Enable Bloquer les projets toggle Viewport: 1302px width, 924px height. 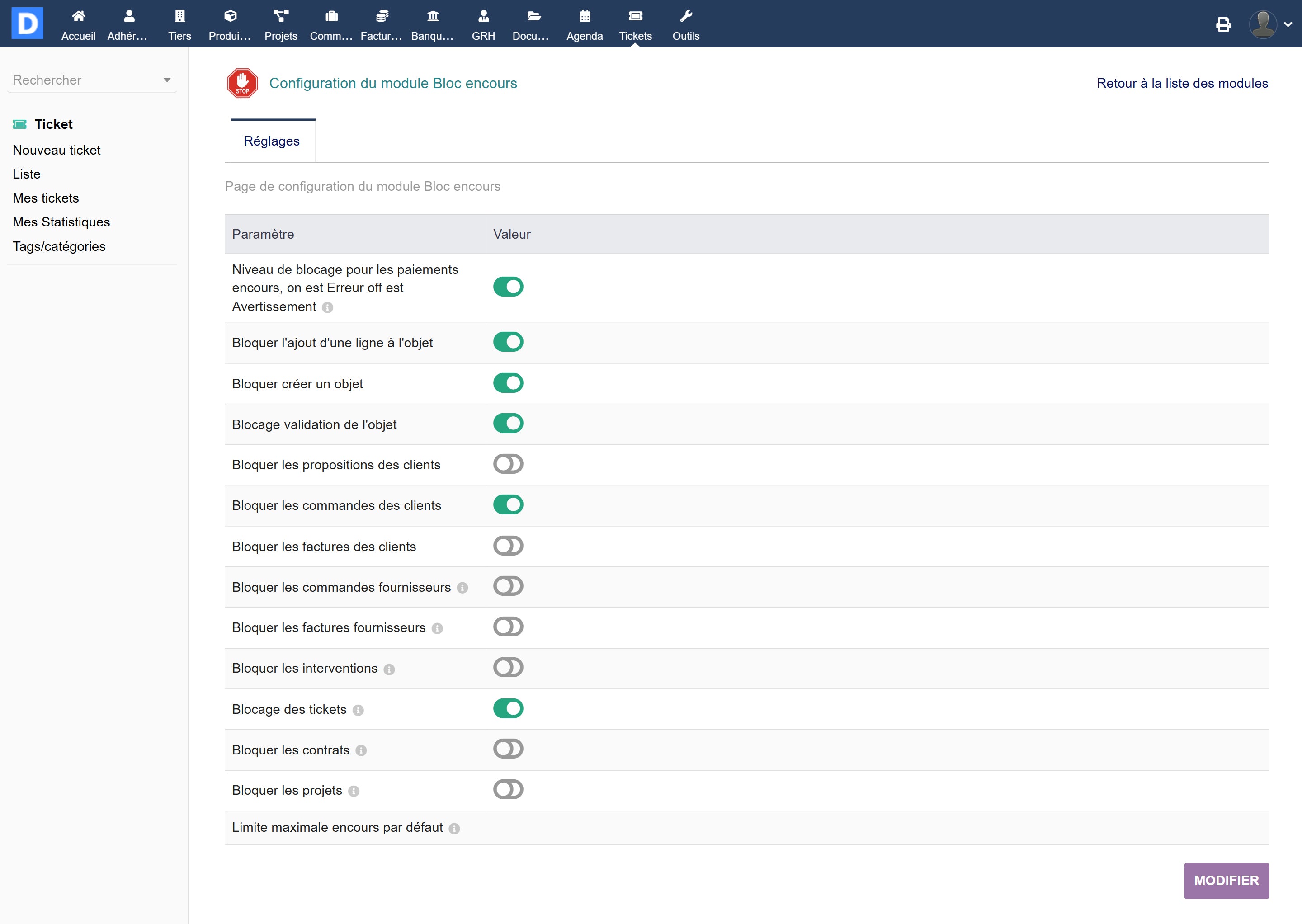point(508,790)
